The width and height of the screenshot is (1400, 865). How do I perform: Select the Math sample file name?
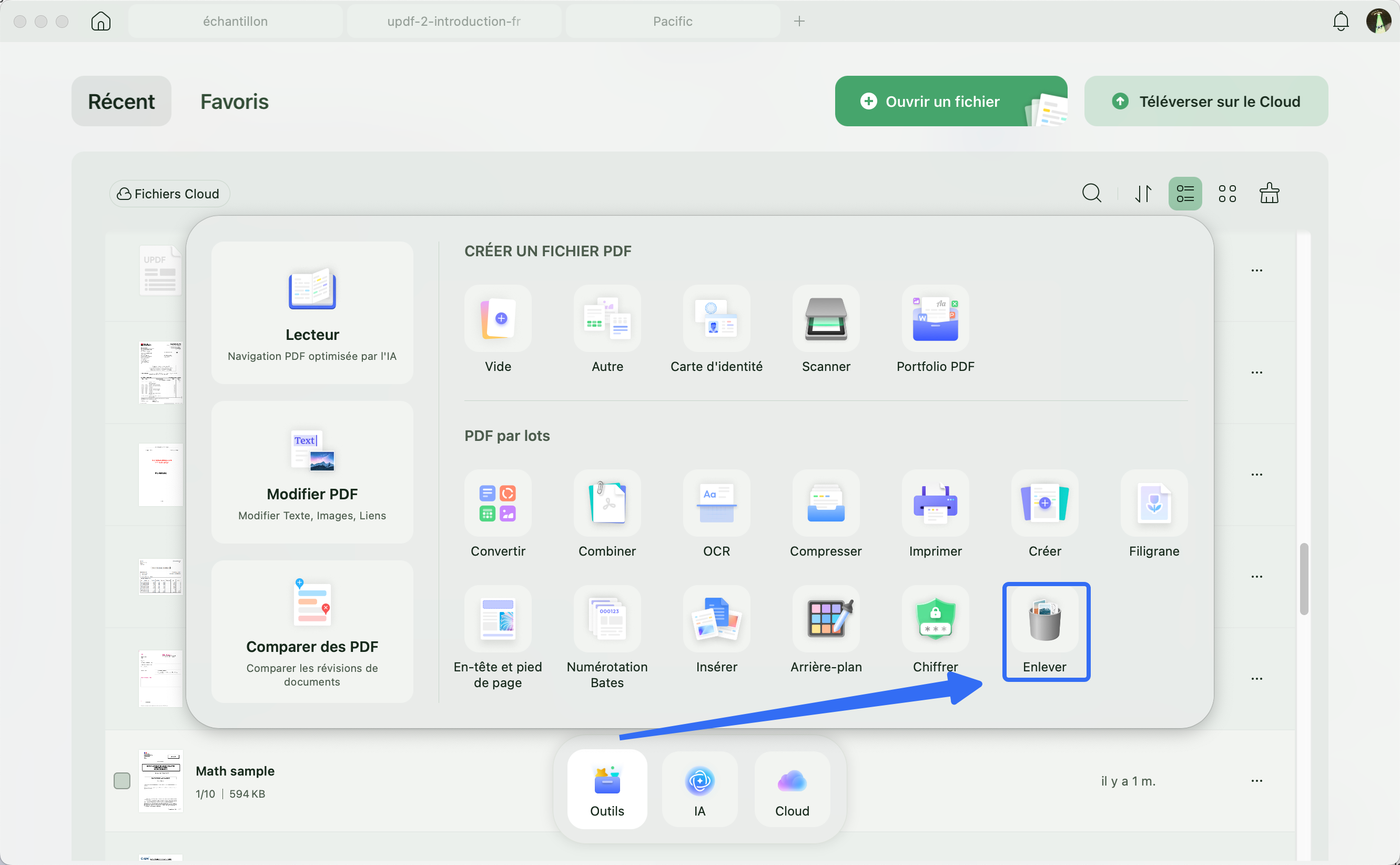point(235,771)
